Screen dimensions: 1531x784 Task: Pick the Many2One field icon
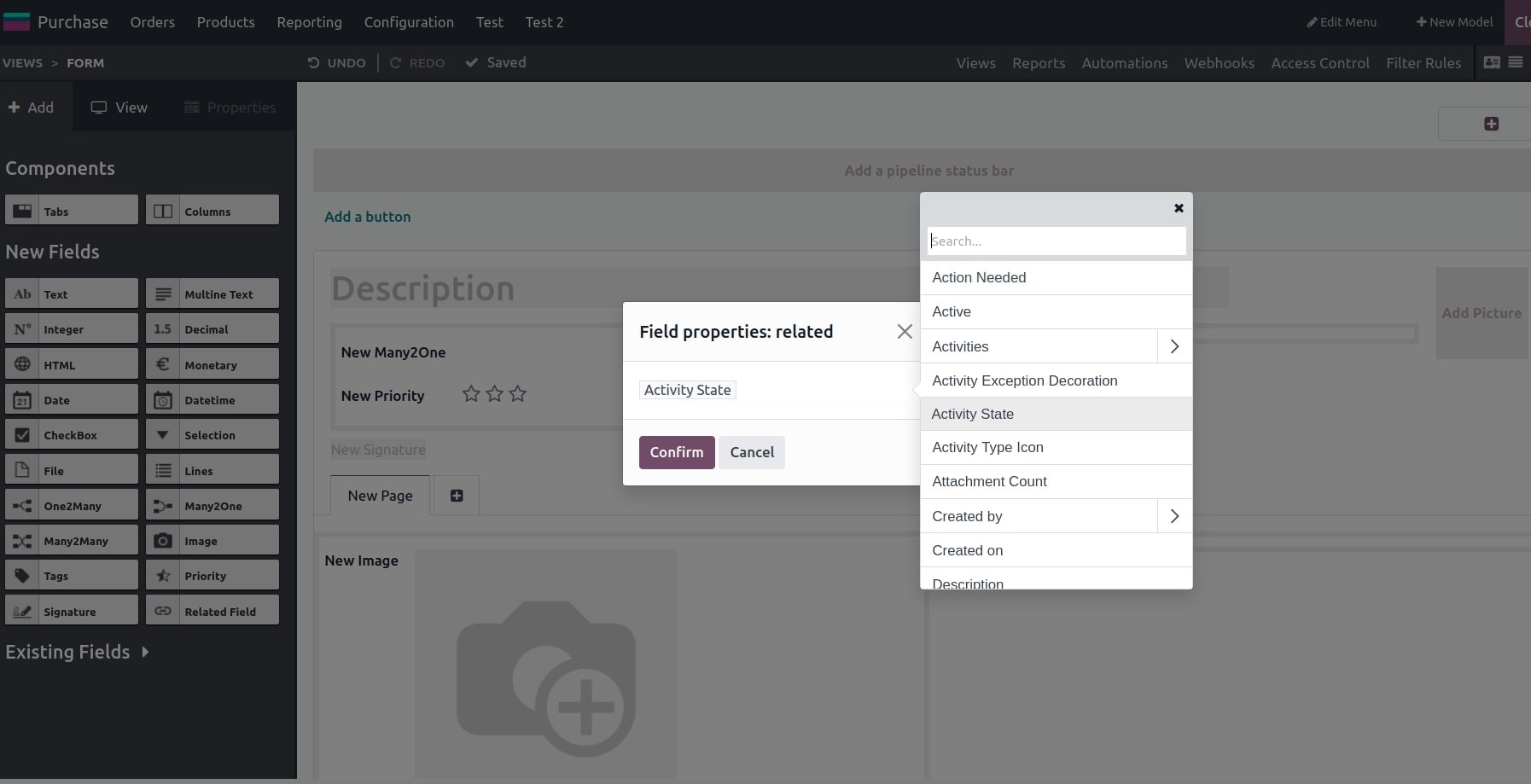163,505
